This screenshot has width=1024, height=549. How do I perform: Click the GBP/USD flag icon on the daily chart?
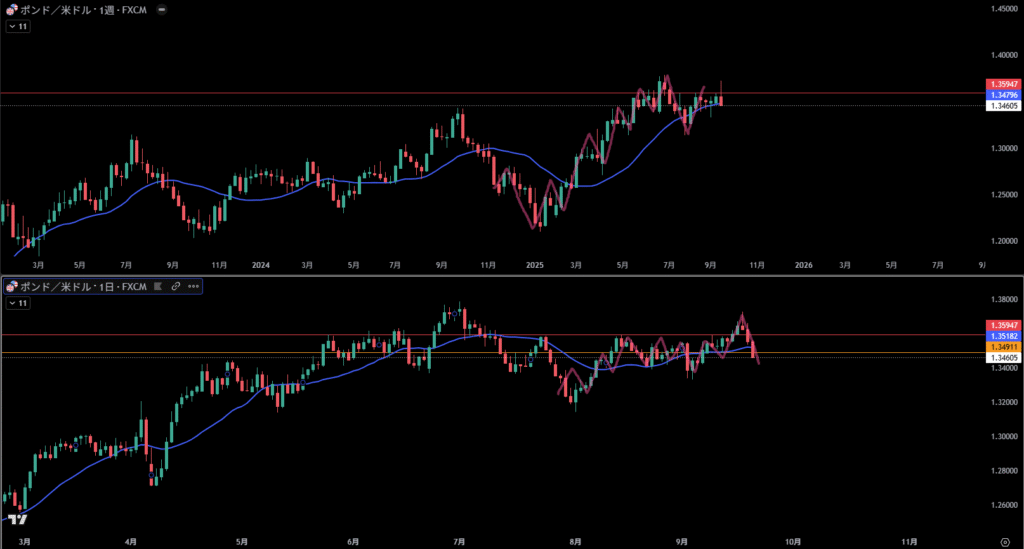pyautogui.click(x=12, y=287)
